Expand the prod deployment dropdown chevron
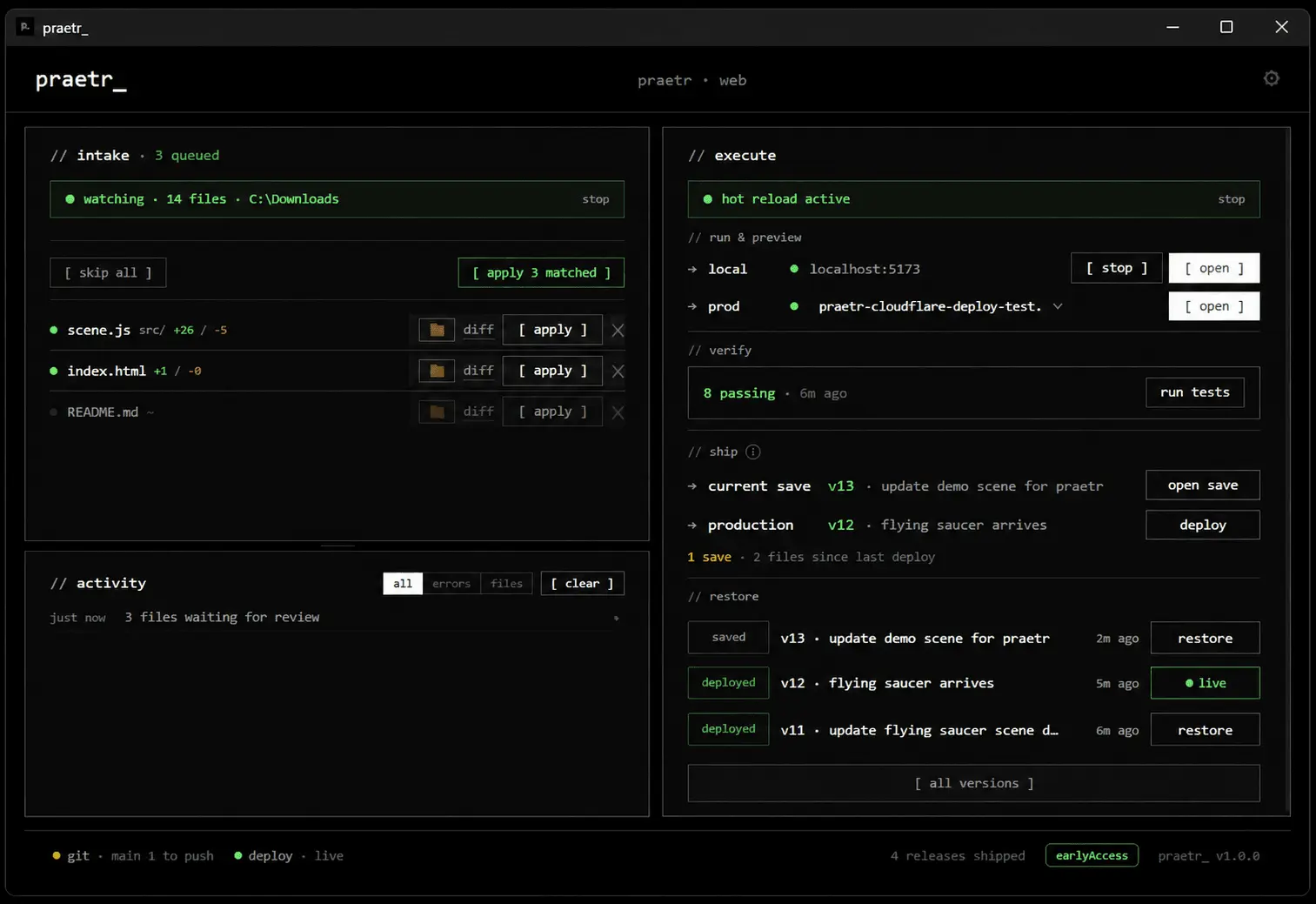This screenshot has width=1316, height=904. pos(1058,306)
